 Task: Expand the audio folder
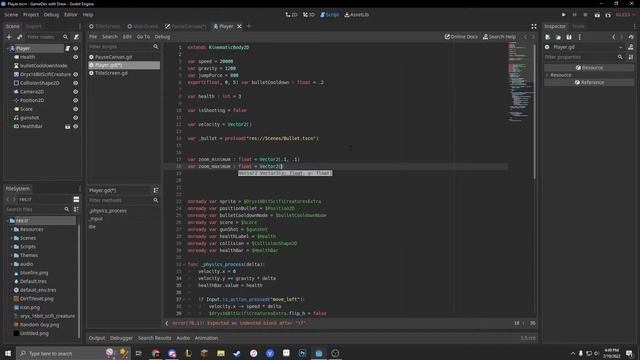click(x=12, y=264)
